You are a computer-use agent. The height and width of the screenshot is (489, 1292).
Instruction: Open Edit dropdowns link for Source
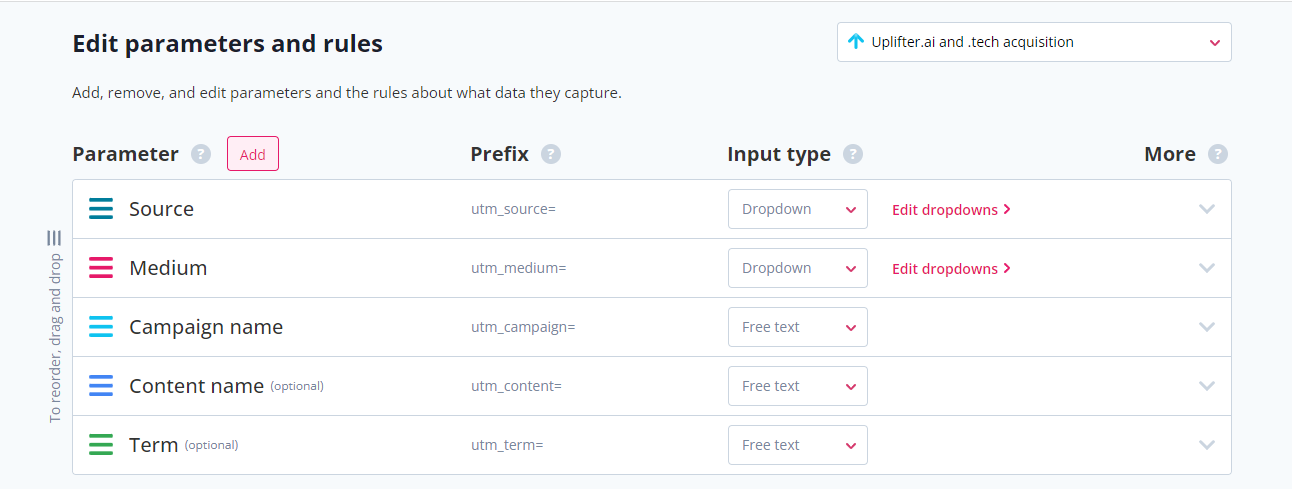click(x=951, y=209)
